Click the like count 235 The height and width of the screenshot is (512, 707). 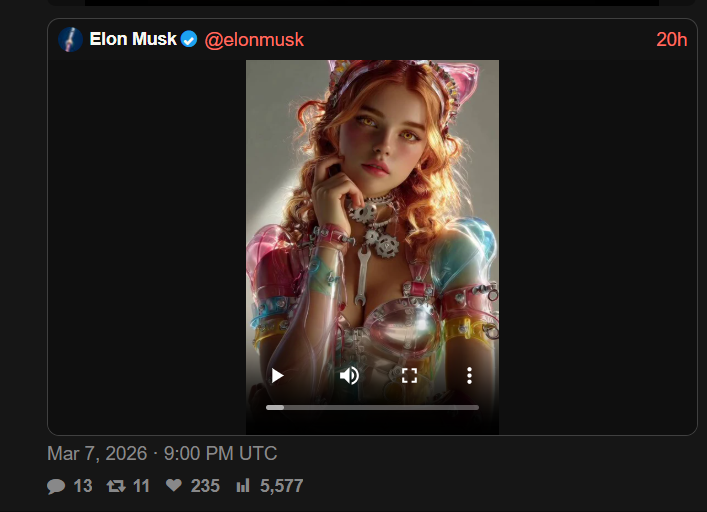tap(205, 487)
